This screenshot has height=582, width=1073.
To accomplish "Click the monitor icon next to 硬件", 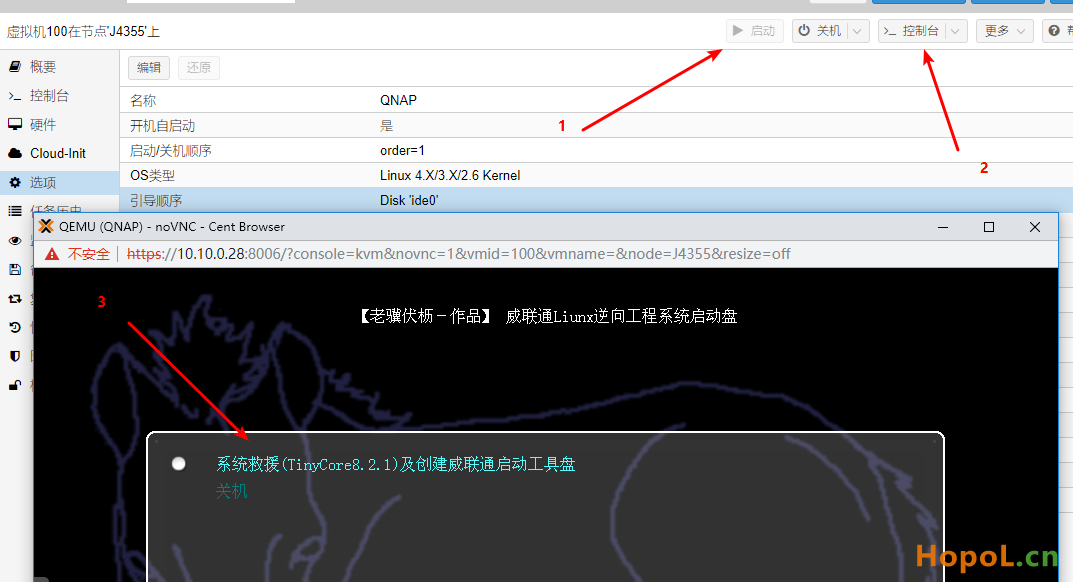I will [14, 125].
